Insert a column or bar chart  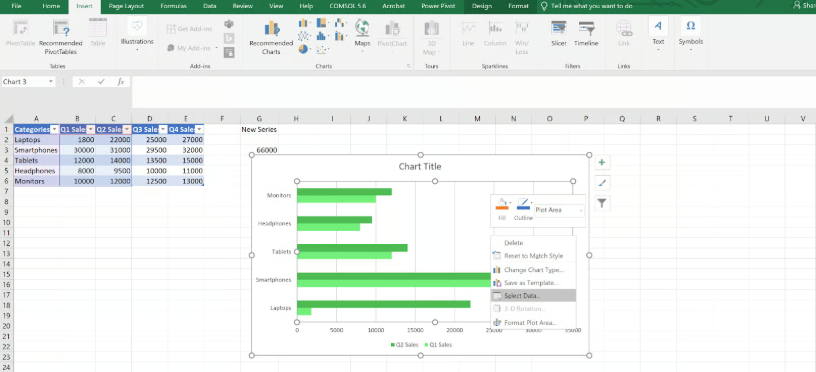click(305, 23)
